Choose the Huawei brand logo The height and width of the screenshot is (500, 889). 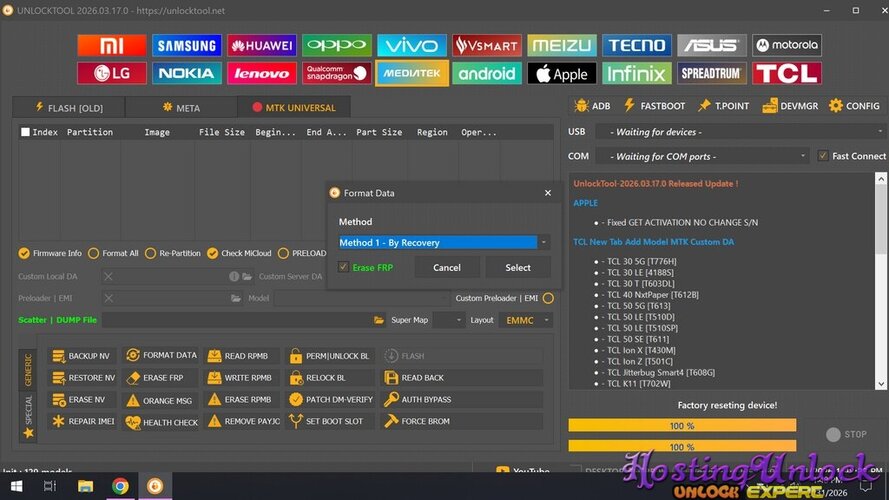pyautogui.click(x=262, y=45)
